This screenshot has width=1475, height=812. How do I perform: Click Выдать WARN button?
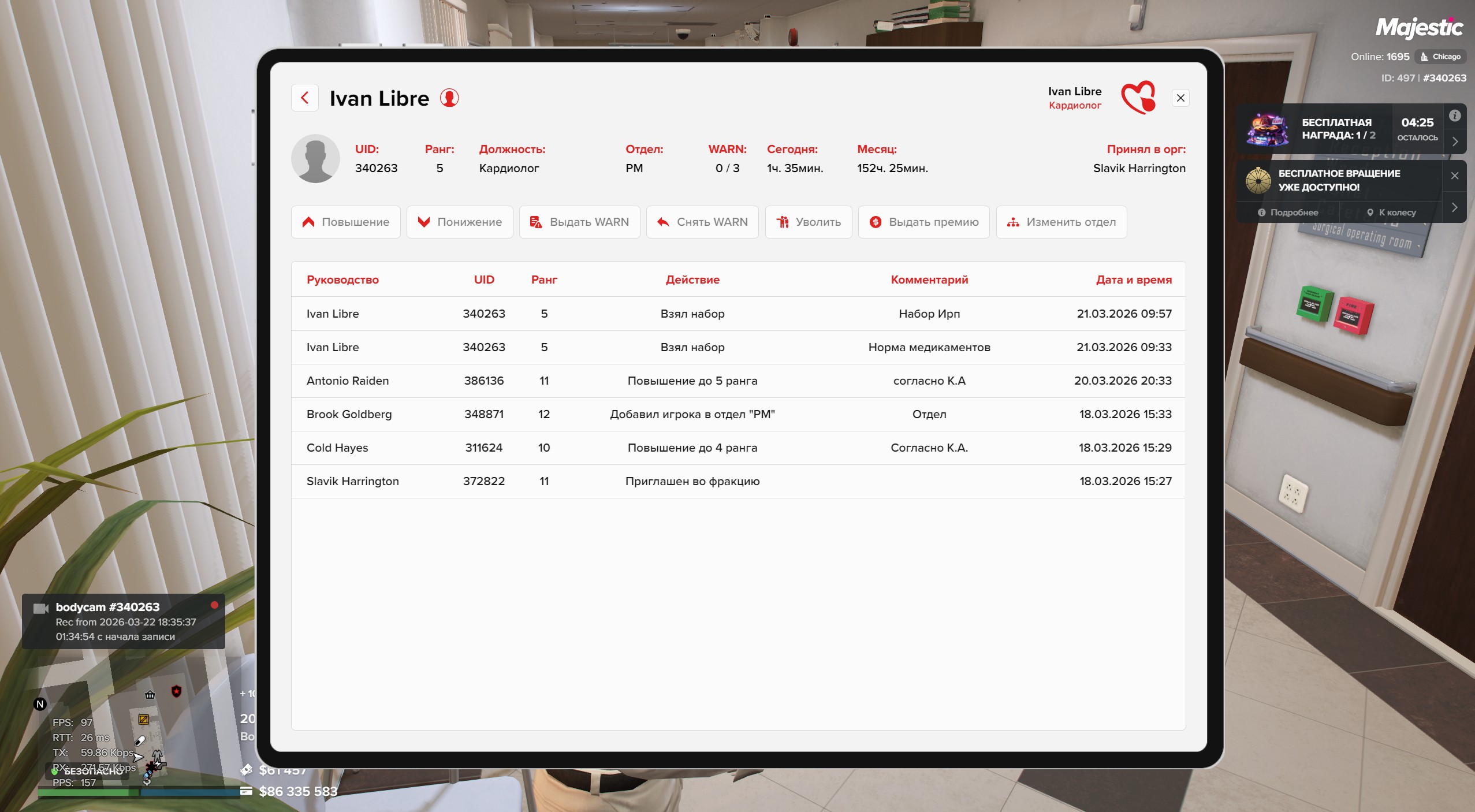(579, 222)
